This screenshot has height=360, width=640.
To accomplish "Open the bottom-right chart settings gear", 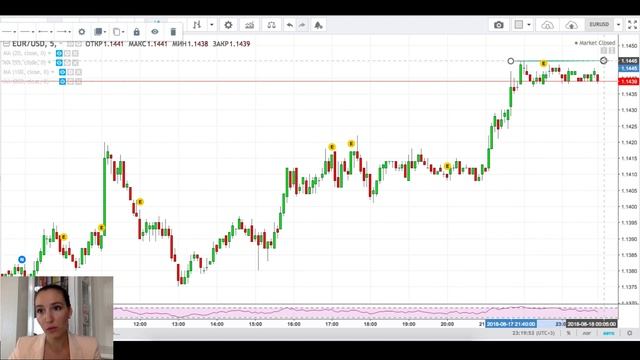I will tap(629, 333).
